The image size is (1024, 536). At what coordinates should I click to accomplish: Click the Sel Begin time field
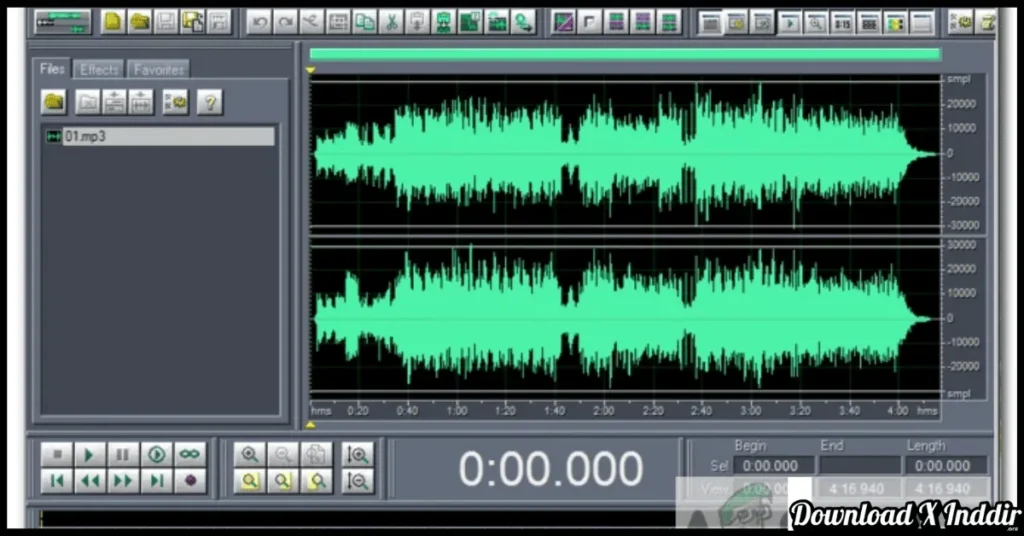point(773,465)
